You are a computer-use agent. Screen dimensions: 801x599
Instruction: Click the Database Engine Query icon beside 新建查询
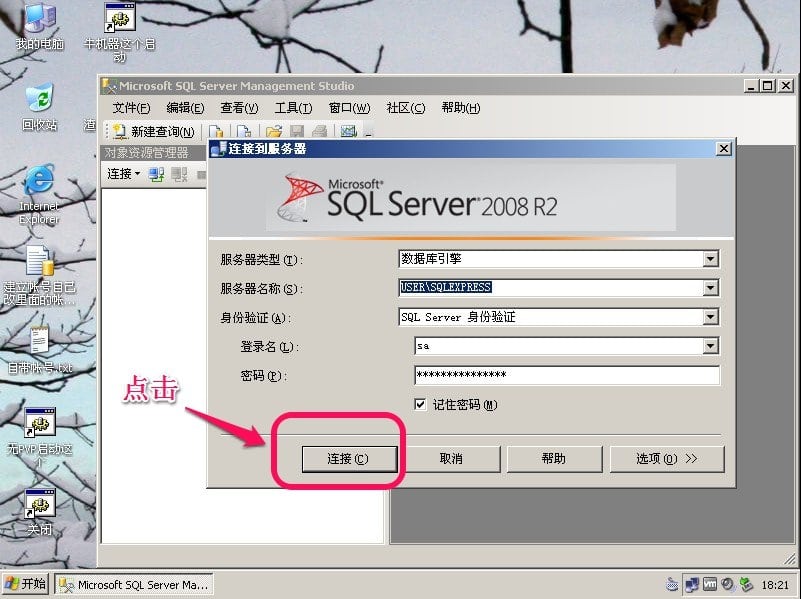(x=218, y=131)
